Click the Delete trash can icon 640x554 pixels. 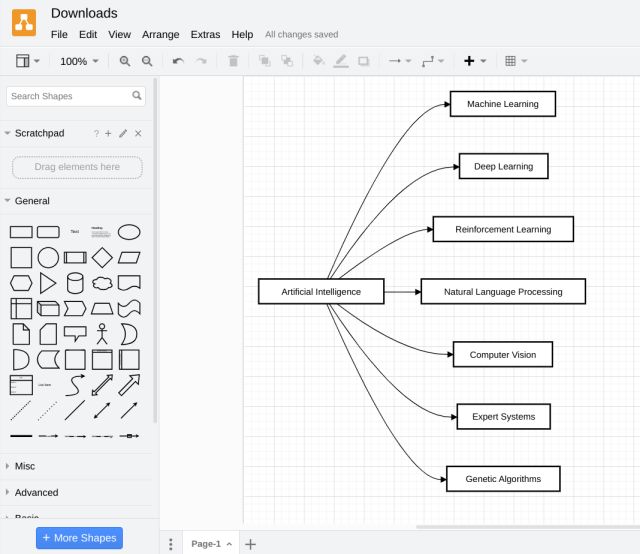pyautogui.click(x=233, y=61)
